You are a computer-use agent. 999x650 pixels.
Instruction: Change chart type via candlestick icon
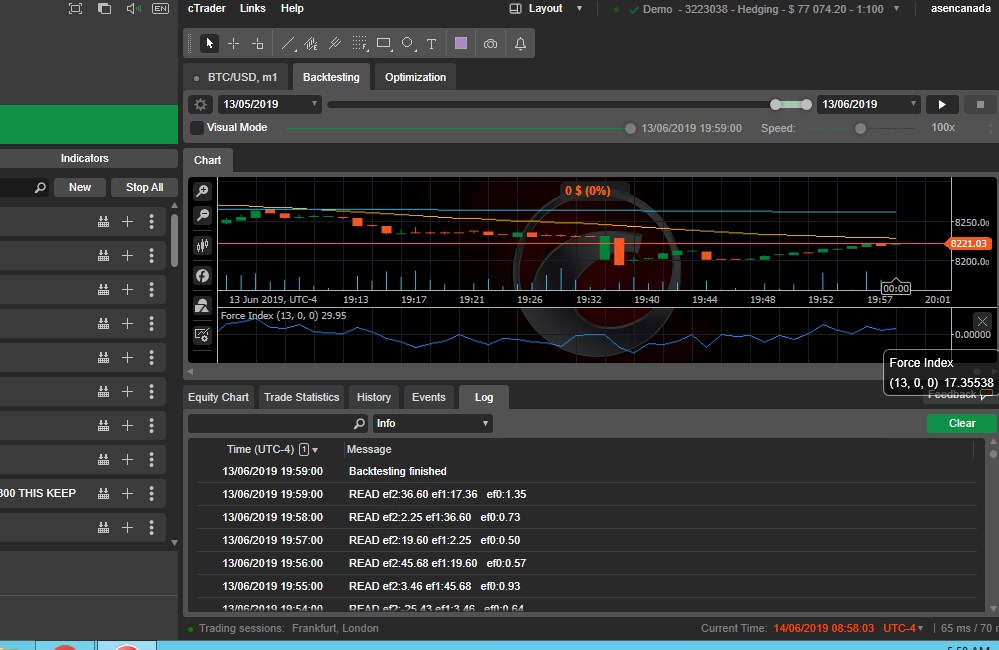coord(202,245)
